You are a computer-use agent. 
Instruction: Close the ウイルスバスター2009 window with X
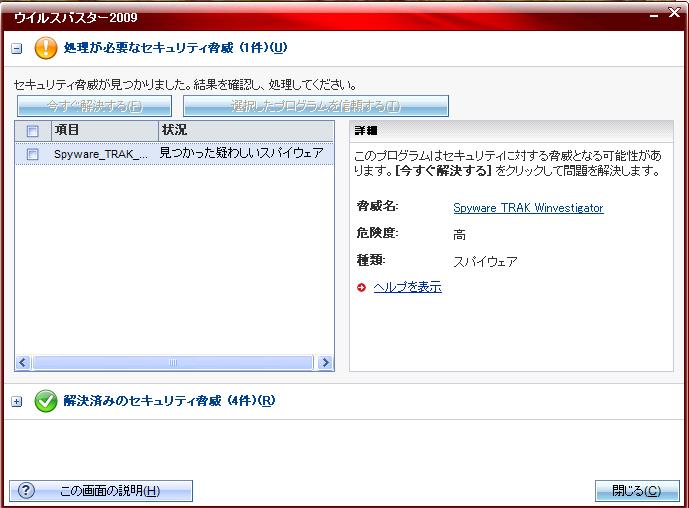pyautogui.click(x=674, y=13)
